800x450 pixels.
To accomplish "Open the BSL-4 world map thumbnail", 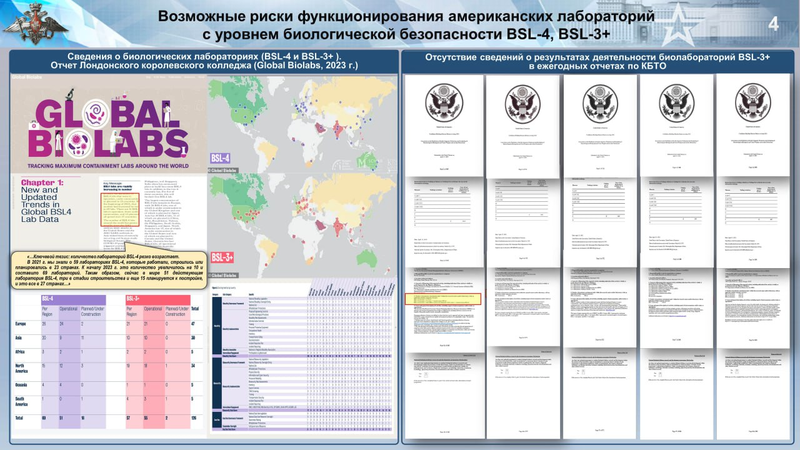I will coord(302,125).
